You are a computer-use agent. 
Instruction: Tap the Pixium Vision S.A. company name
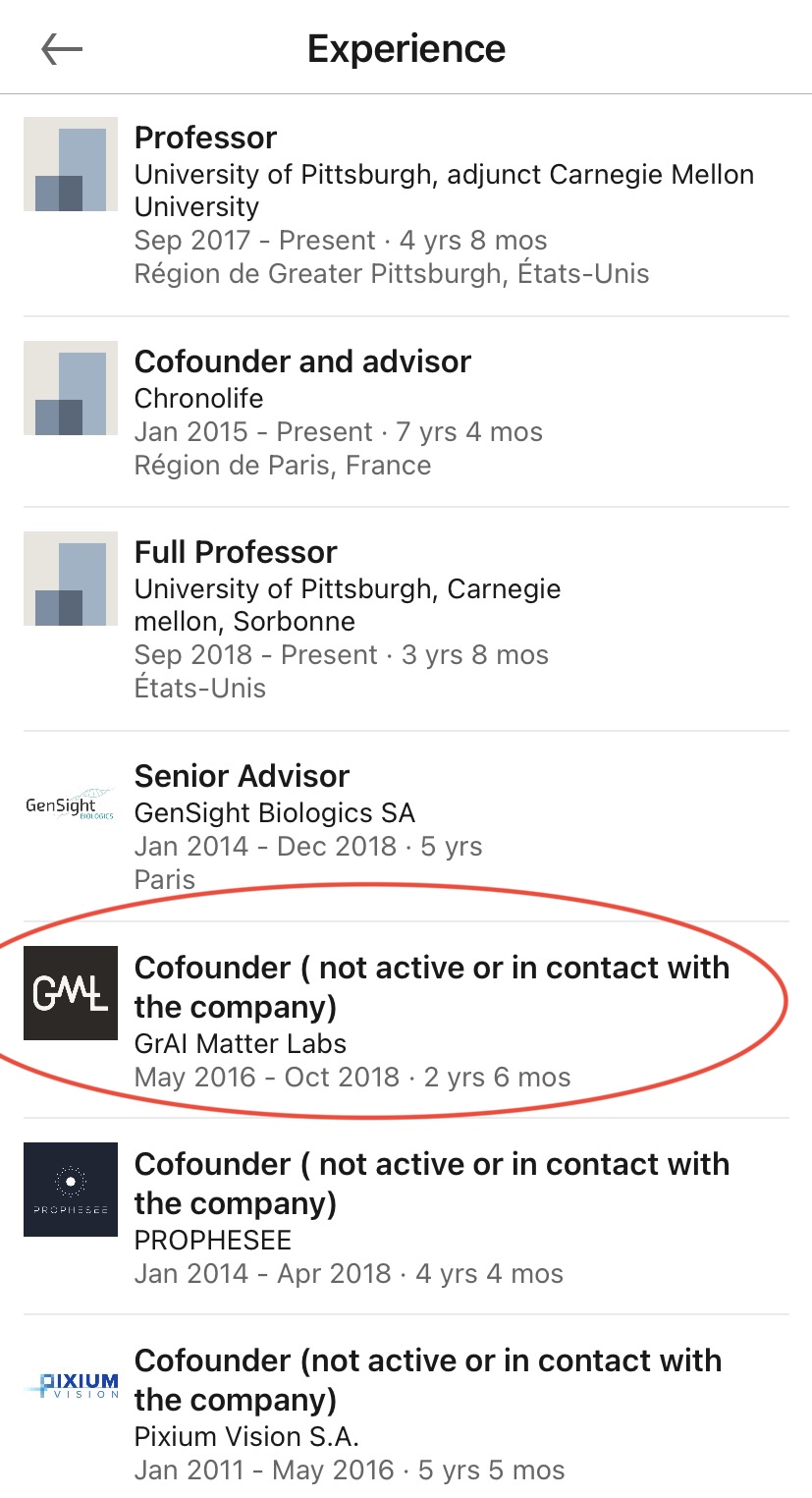pos(246,1437)
